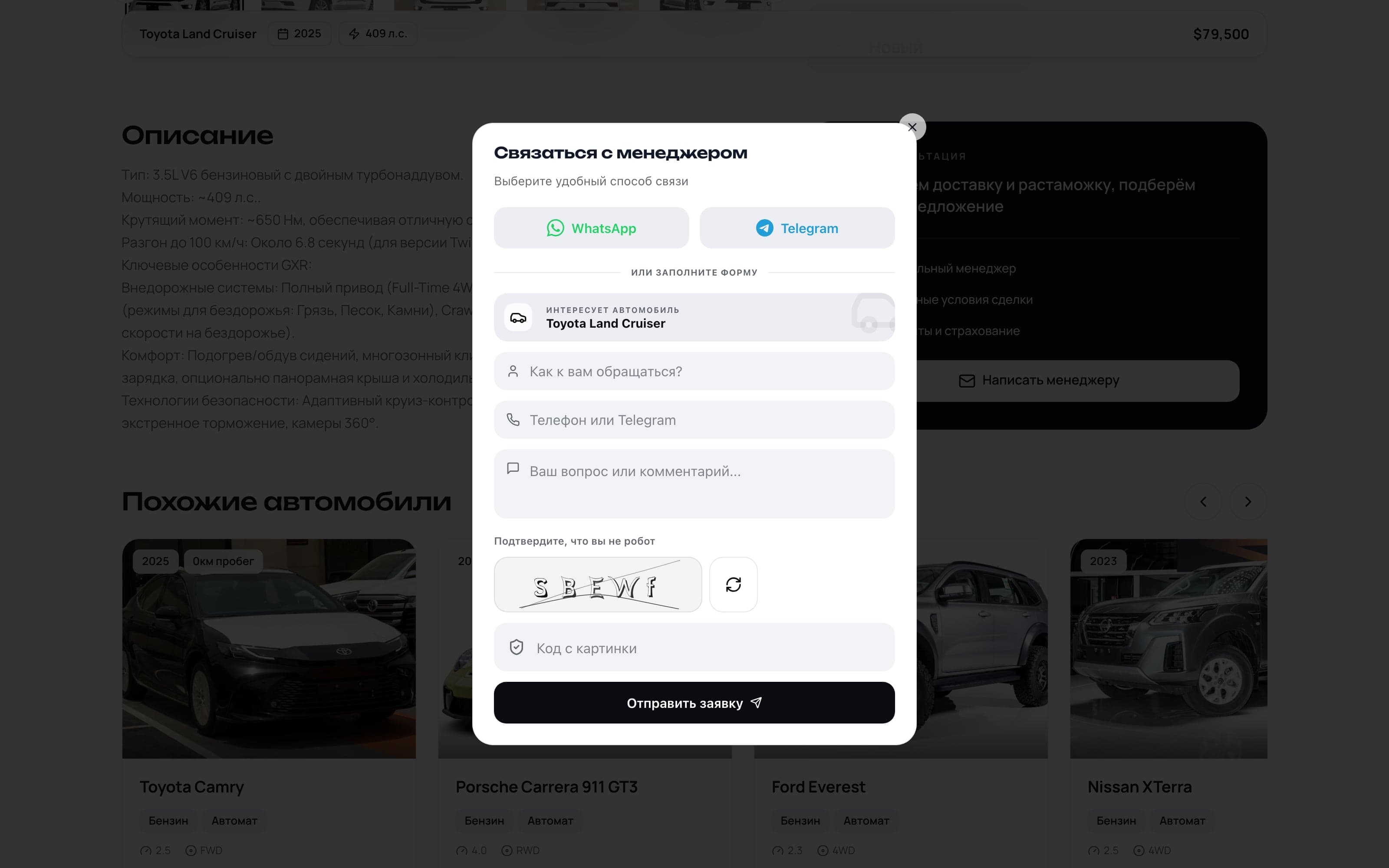Focus the question or comment textarea
Screen dimensions: 1389x868
pos(694,484)
